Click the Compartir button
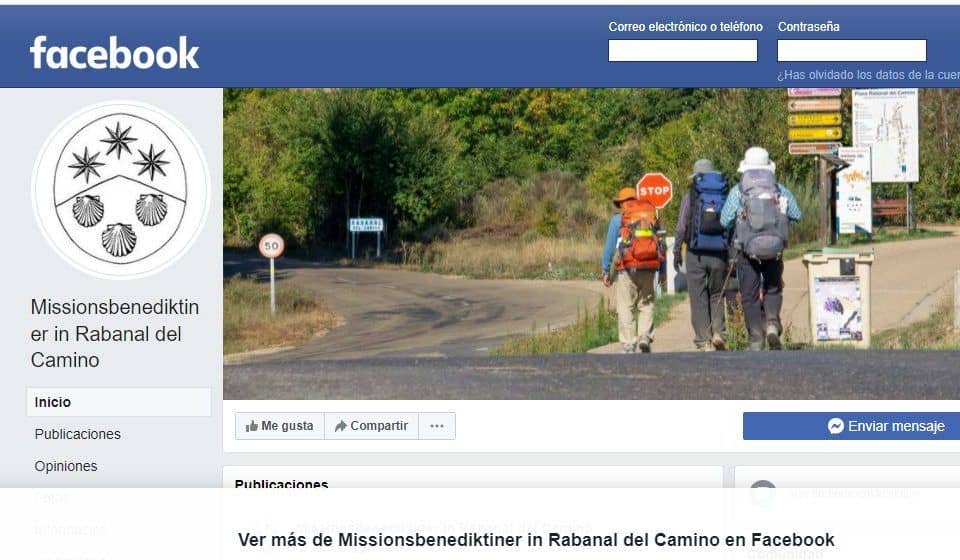 372,426
